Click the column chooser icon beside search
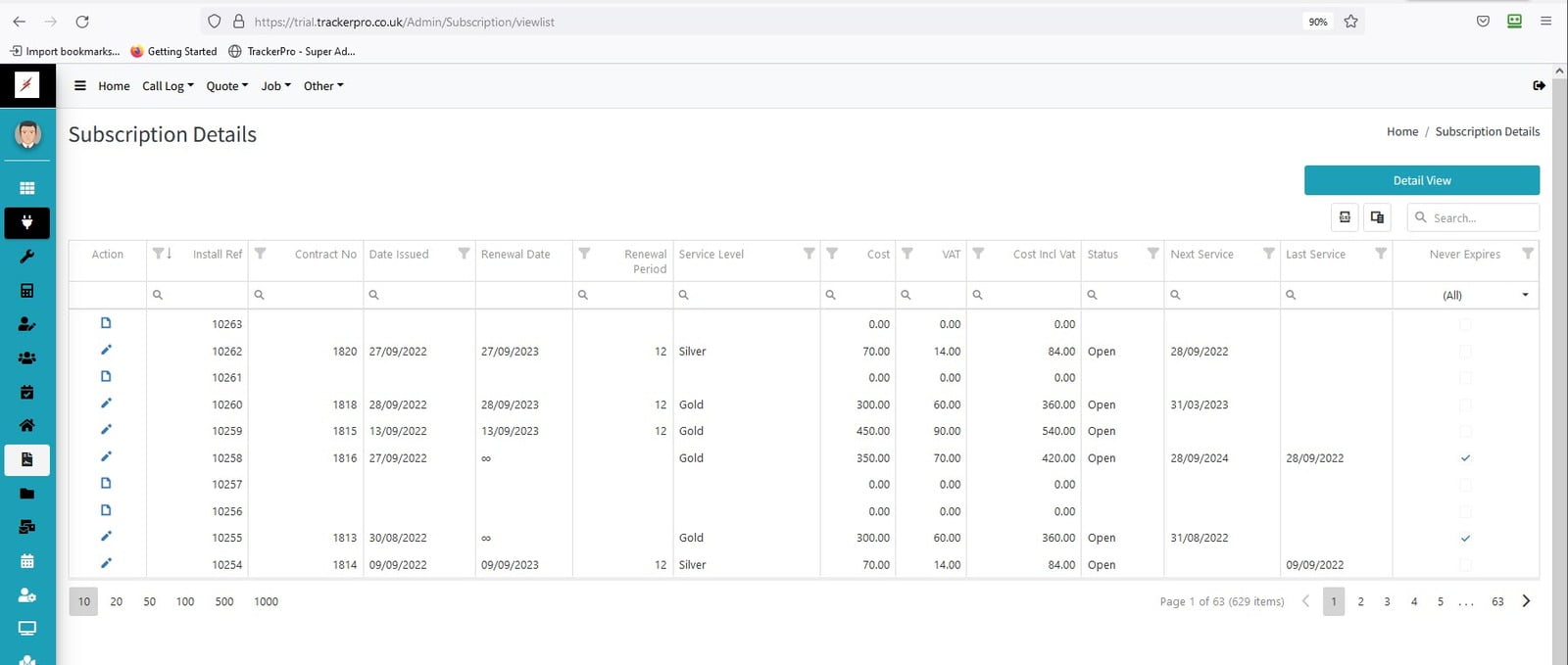This screenshot has height=665, width=1568. 1377,217
